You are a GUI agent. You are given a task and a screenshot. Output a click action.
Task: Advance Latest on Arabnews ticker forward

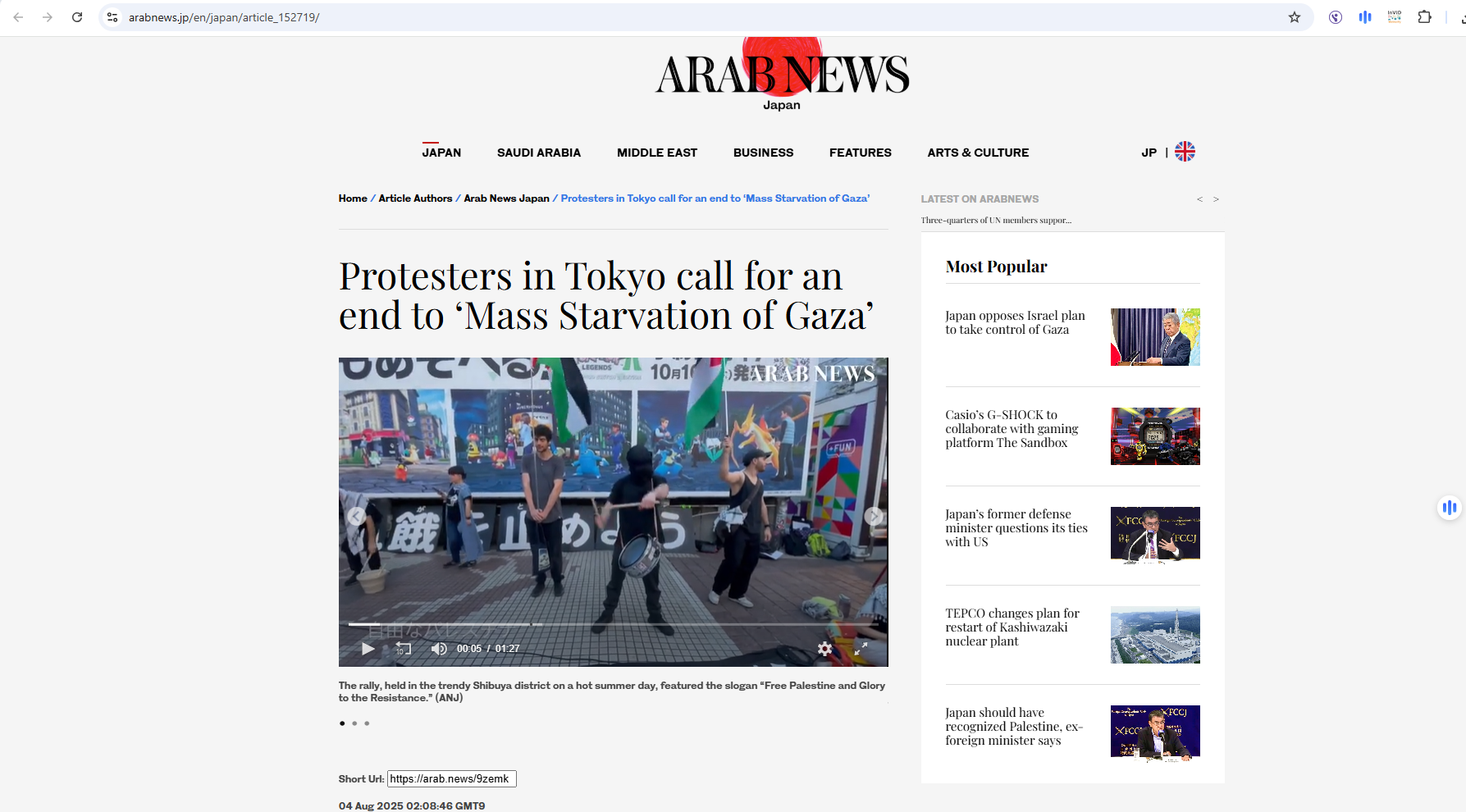[x=1216, y=198]
